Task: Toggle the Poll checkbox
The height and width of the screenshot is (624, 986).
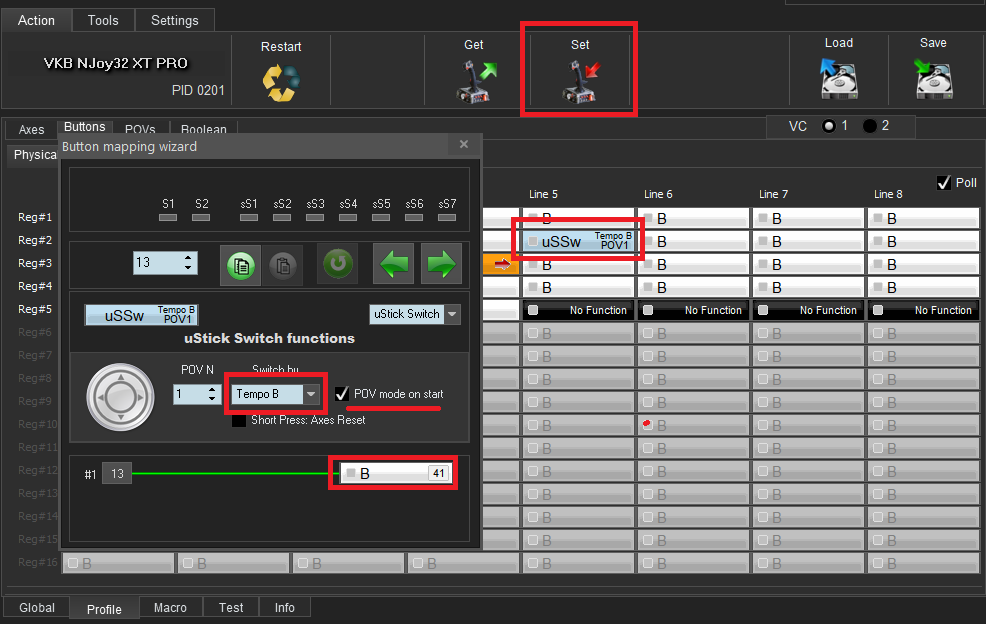Action: tap(943, 182)
